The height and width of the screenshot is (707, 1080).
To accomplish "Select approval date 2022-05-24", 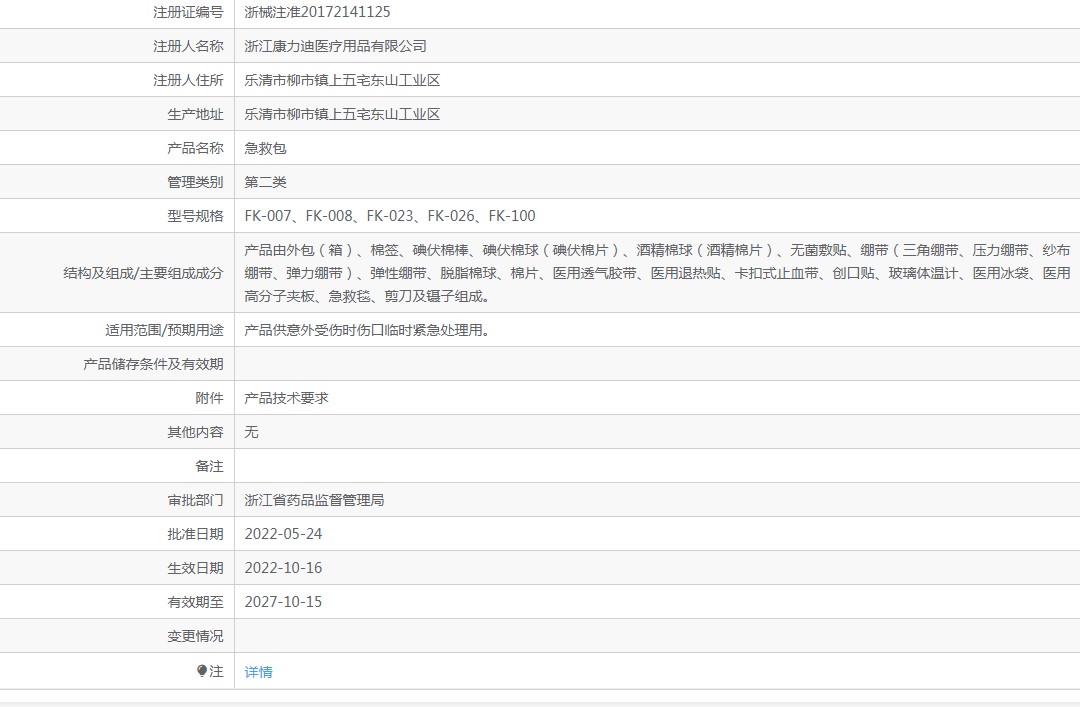I will [x=283, y=534].
